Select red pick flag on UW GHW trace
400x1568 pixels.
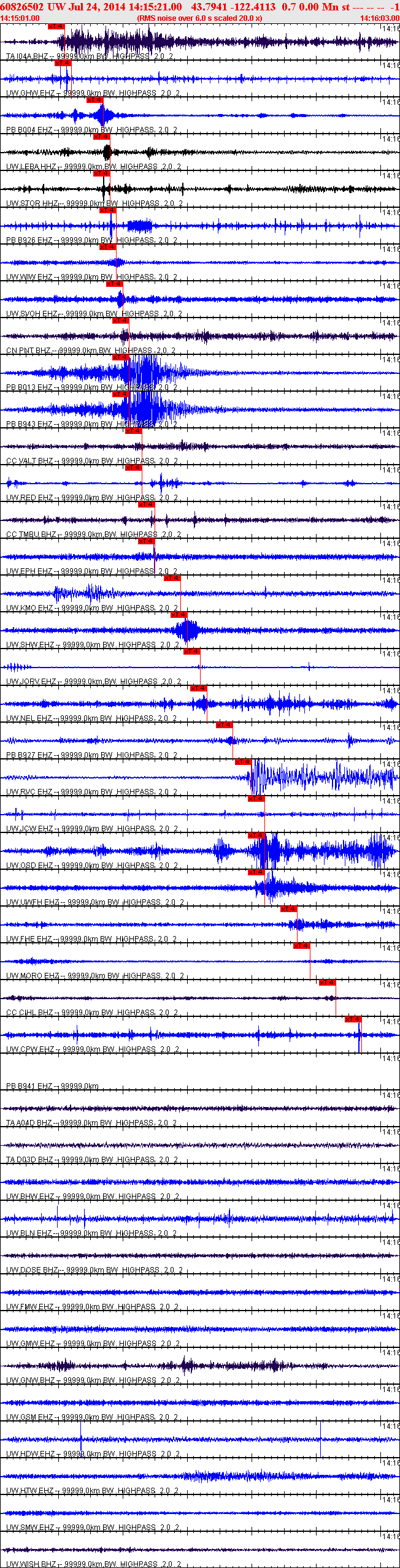click(63, 63)
